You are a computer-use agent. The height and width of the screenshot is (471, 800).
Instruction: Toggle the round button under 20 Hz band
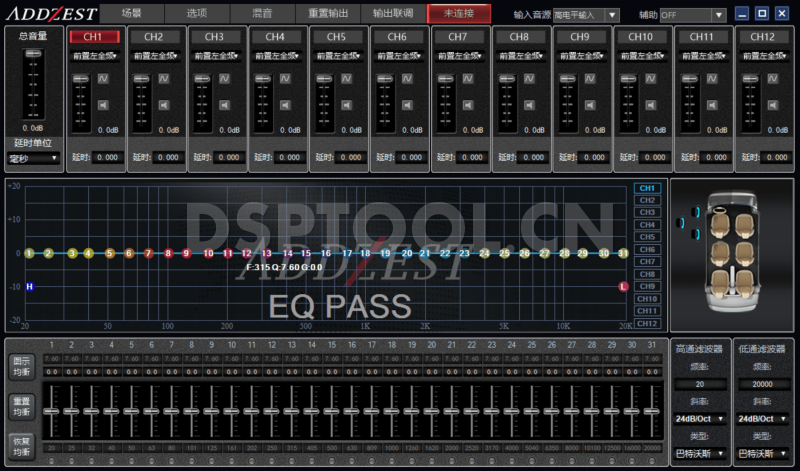pos(52,461)
